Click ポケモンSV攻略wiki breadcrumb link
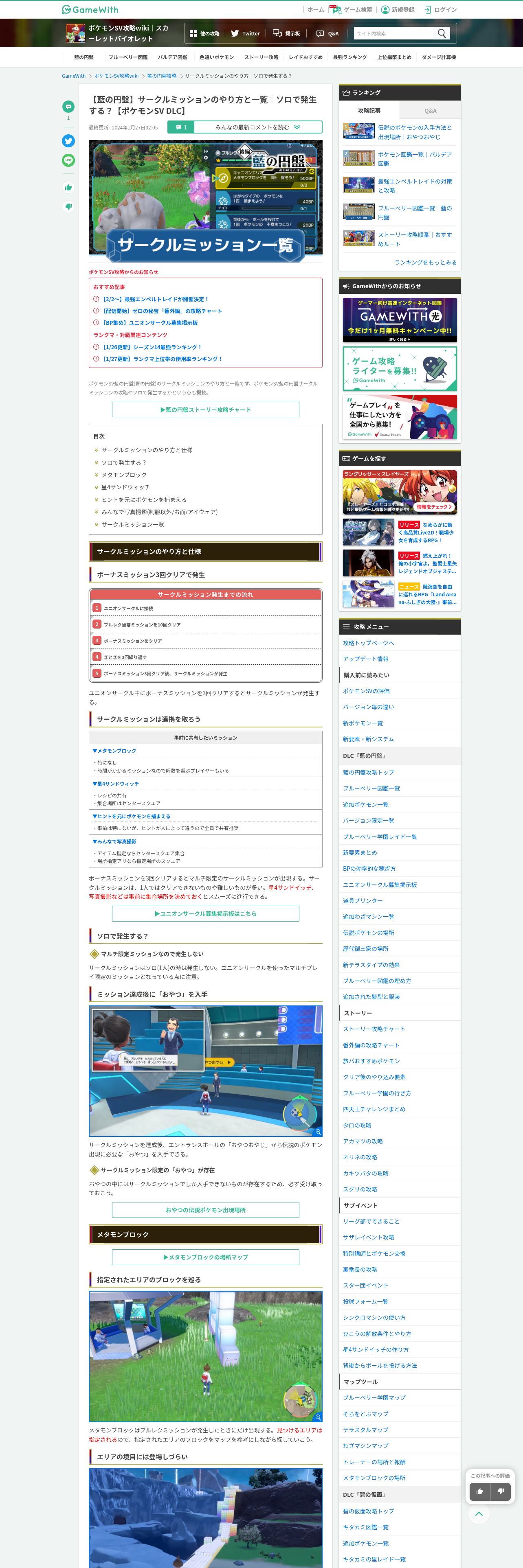This screenshot has width=523, height=1568. (116, 76)
